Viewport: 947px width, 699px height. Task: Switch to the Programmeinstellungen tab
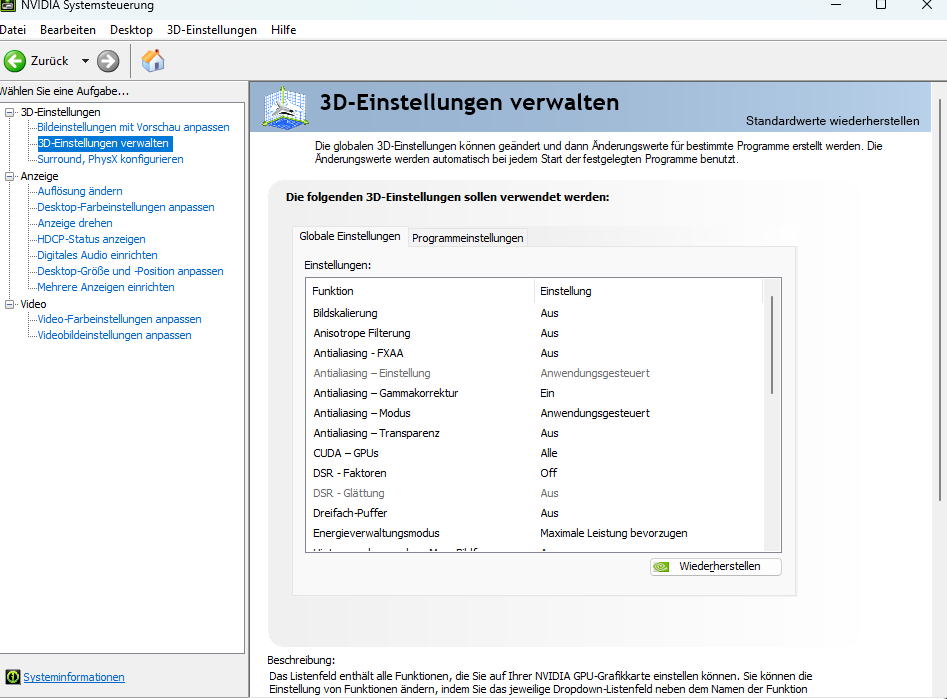(x=467, y=238)
